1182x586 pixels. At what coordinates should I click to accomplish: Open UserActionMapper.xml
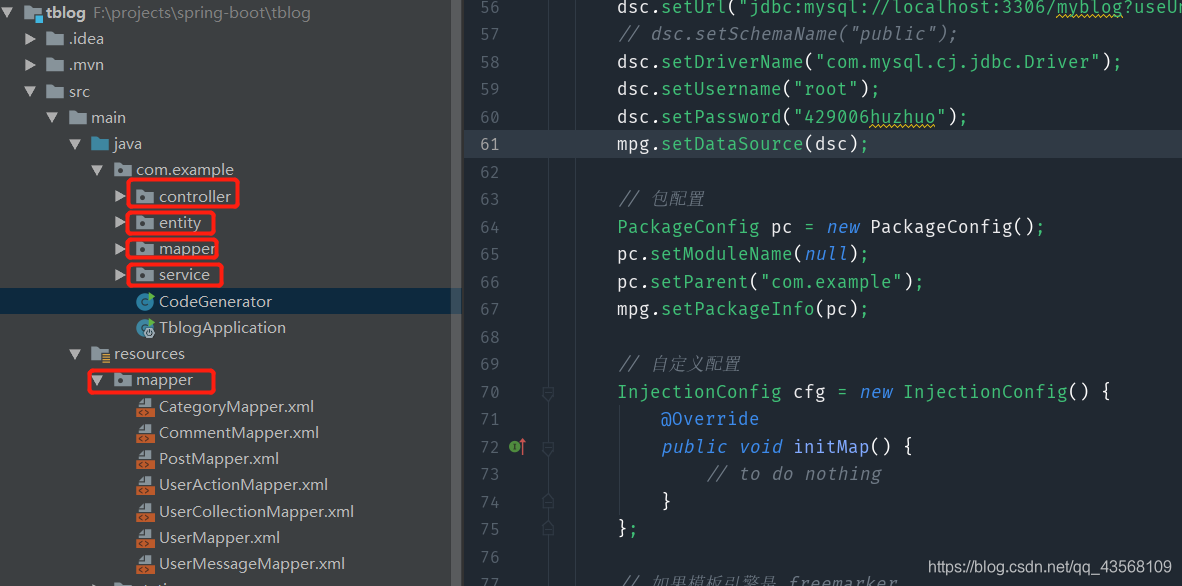(243, 485)
